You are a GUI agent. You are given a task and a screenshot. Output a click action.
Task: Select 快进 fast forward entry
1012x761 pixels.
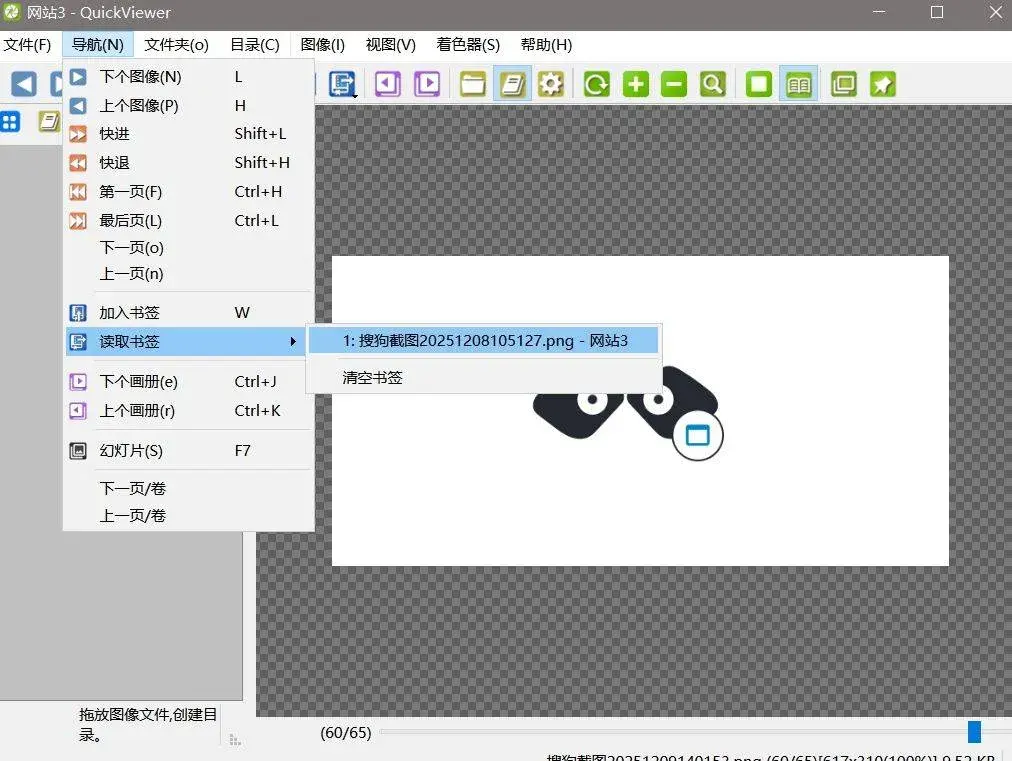[188, 134]
